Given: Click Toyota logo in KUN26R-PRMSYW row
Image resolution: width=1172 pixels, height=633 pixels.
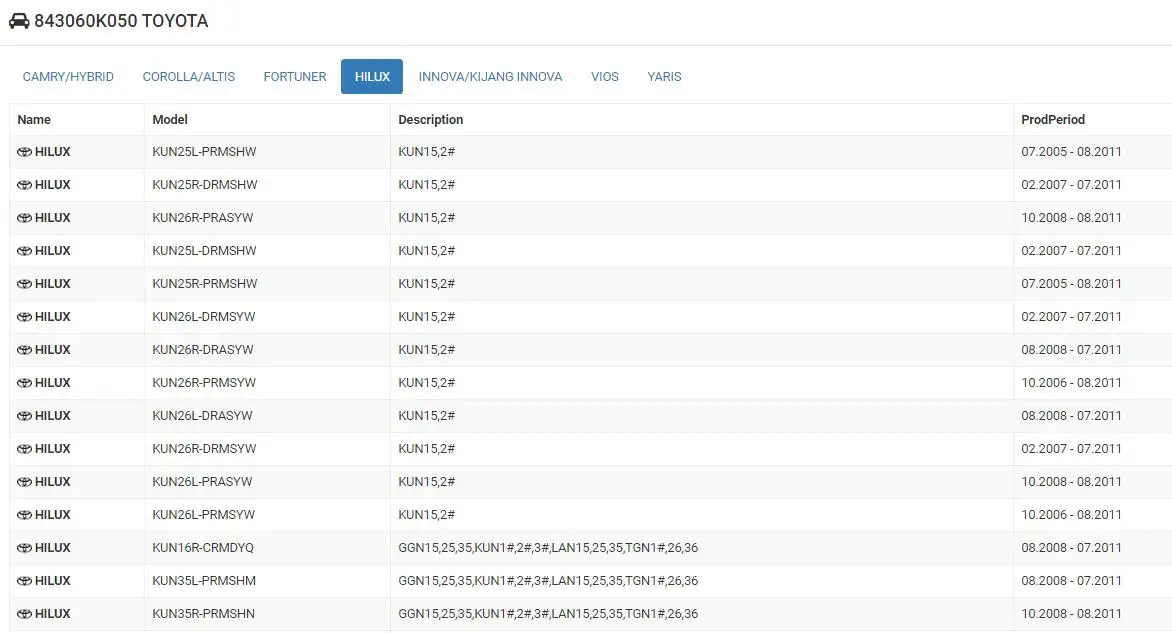Looking at the screenshot, I should tap(24, 382).
